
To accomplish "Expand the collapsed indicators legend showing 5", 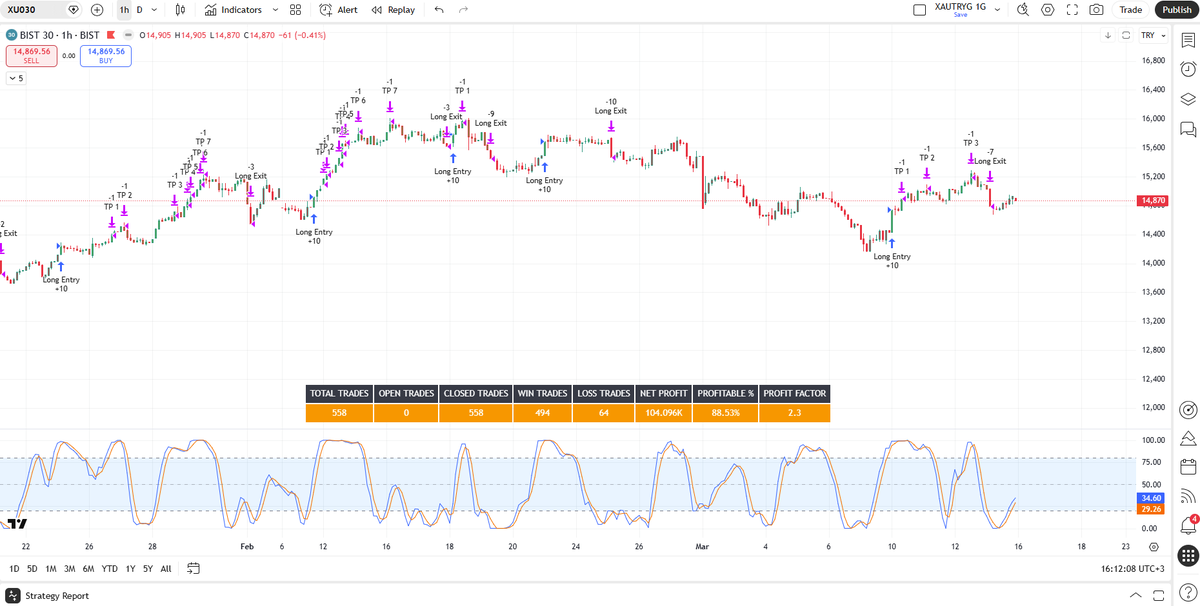I will 16,77.
